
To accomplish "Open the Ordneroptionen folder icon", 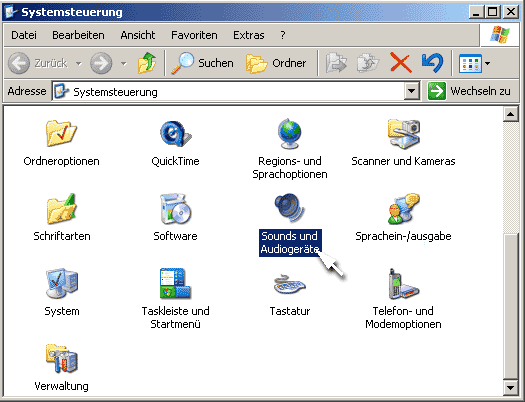I will tap(61, 133).
